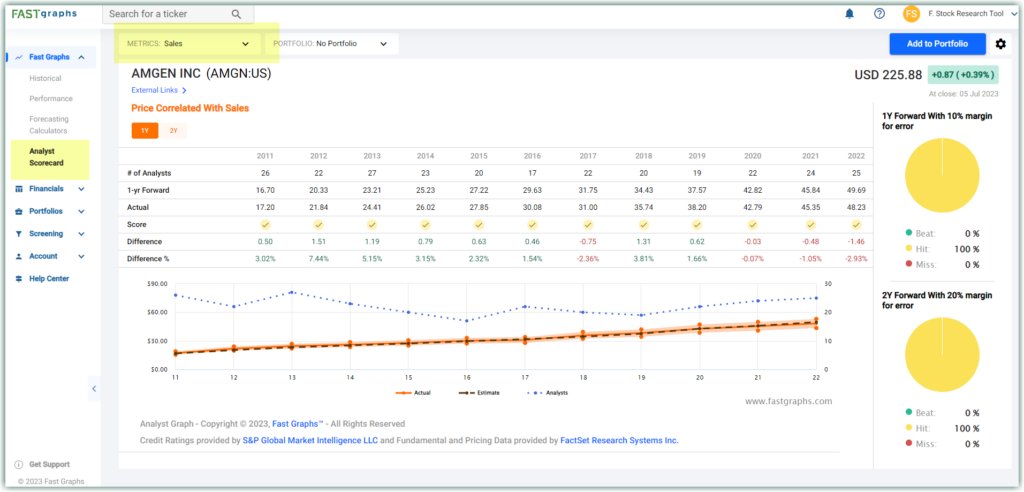
Task: Click the green +0.87 price change badge
Action: pos(963,75)
